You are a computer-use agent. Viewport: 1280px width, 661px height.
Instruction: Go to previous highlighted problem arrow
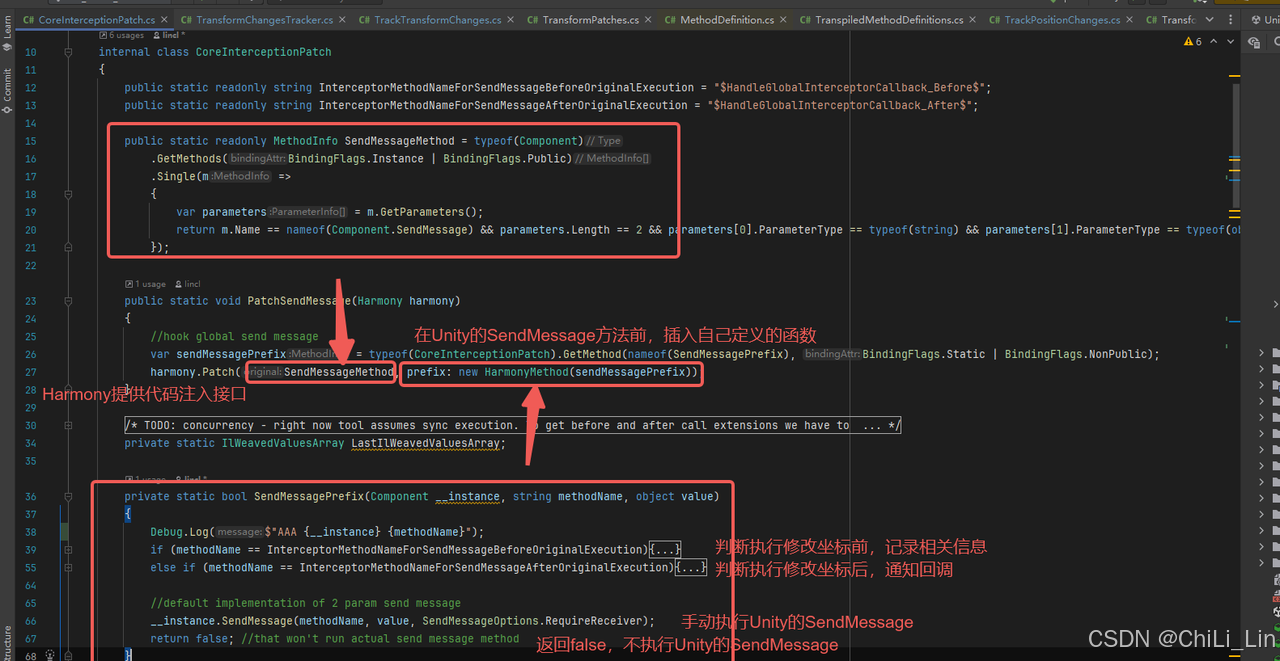coord(1212,42)
